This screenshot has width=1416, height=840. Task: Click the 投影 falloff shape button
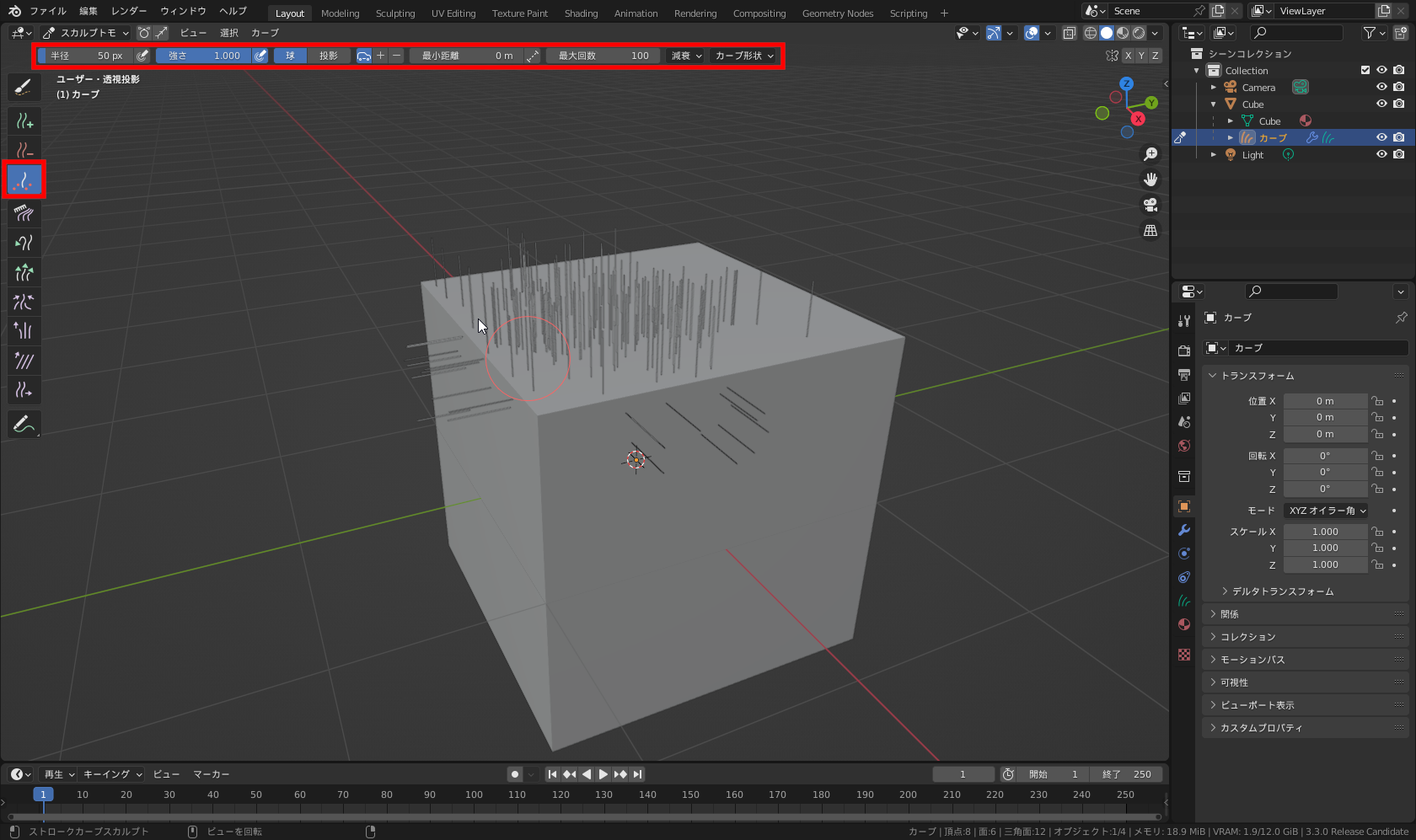(x=329, y=56)
